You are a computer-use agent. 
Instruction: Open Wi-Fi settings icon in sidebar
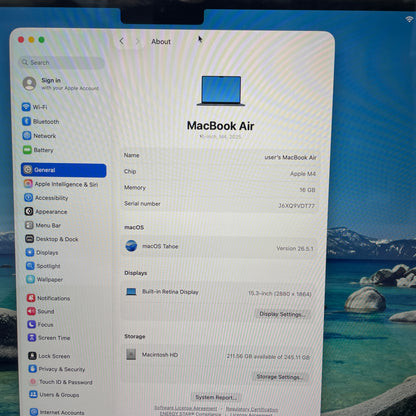pos(26,107)
